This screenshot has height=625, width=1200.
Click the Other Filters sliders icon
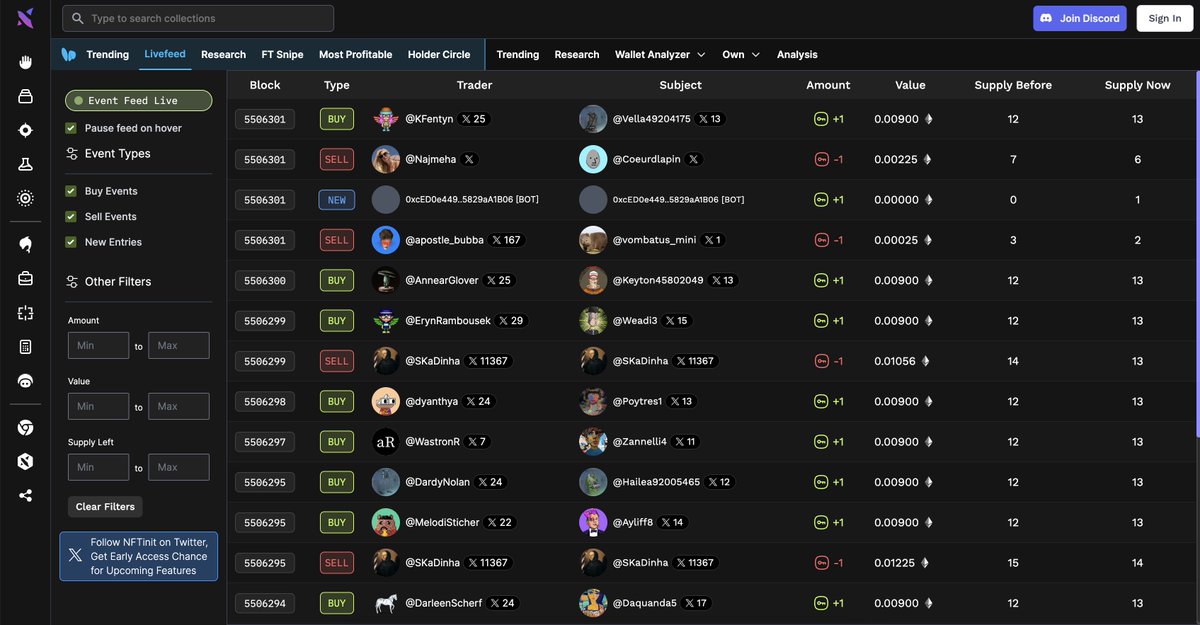72,281
